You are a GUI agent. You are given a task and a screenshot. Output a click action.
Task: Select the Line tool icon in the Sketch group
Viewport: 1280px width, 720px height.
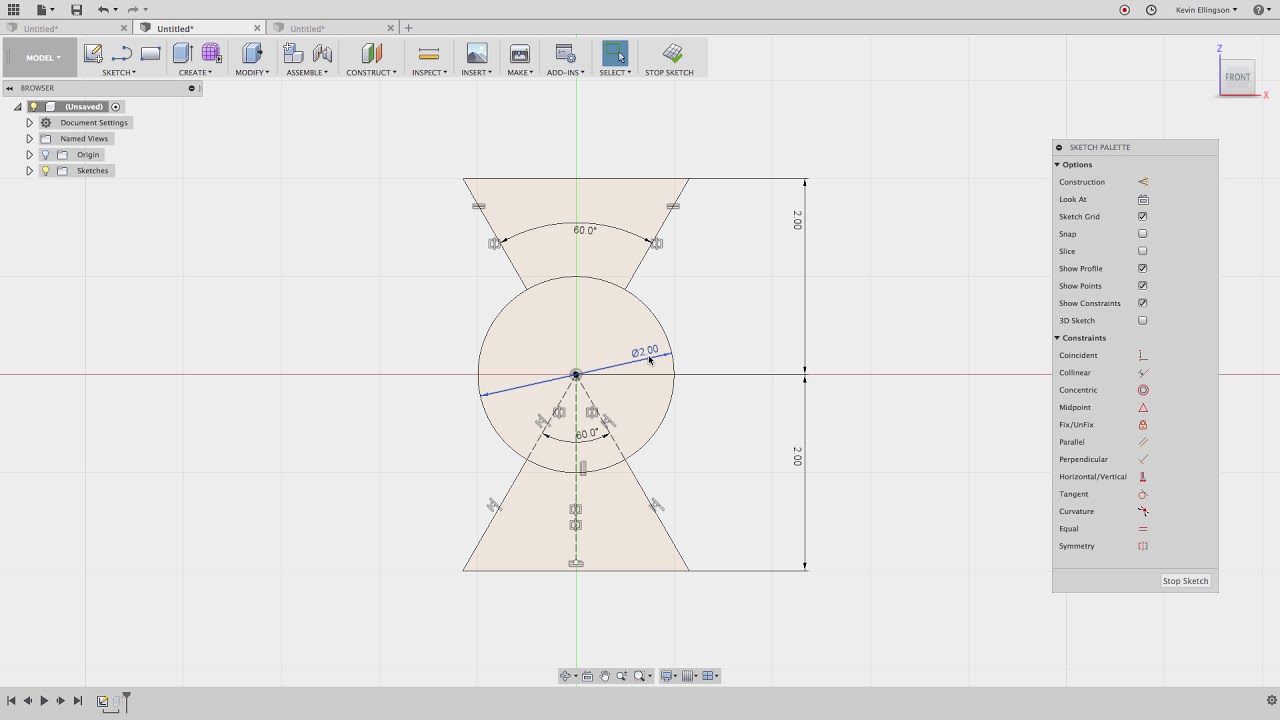[x=122, y=54]
